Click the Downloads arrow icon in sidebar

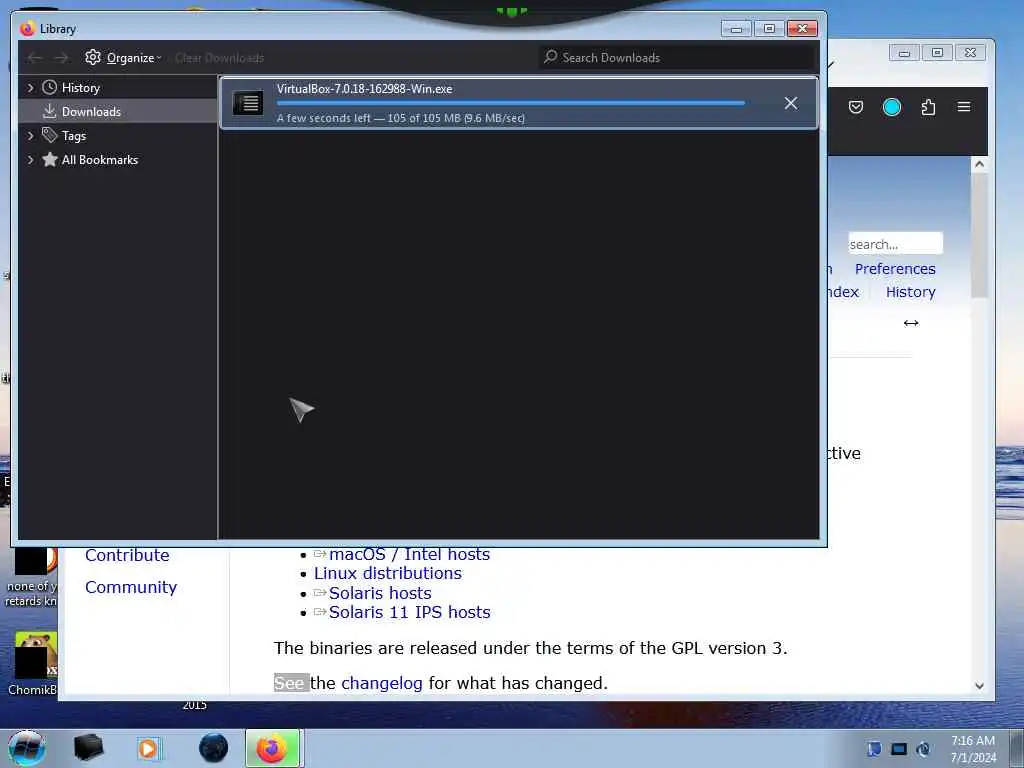(50, 112)
